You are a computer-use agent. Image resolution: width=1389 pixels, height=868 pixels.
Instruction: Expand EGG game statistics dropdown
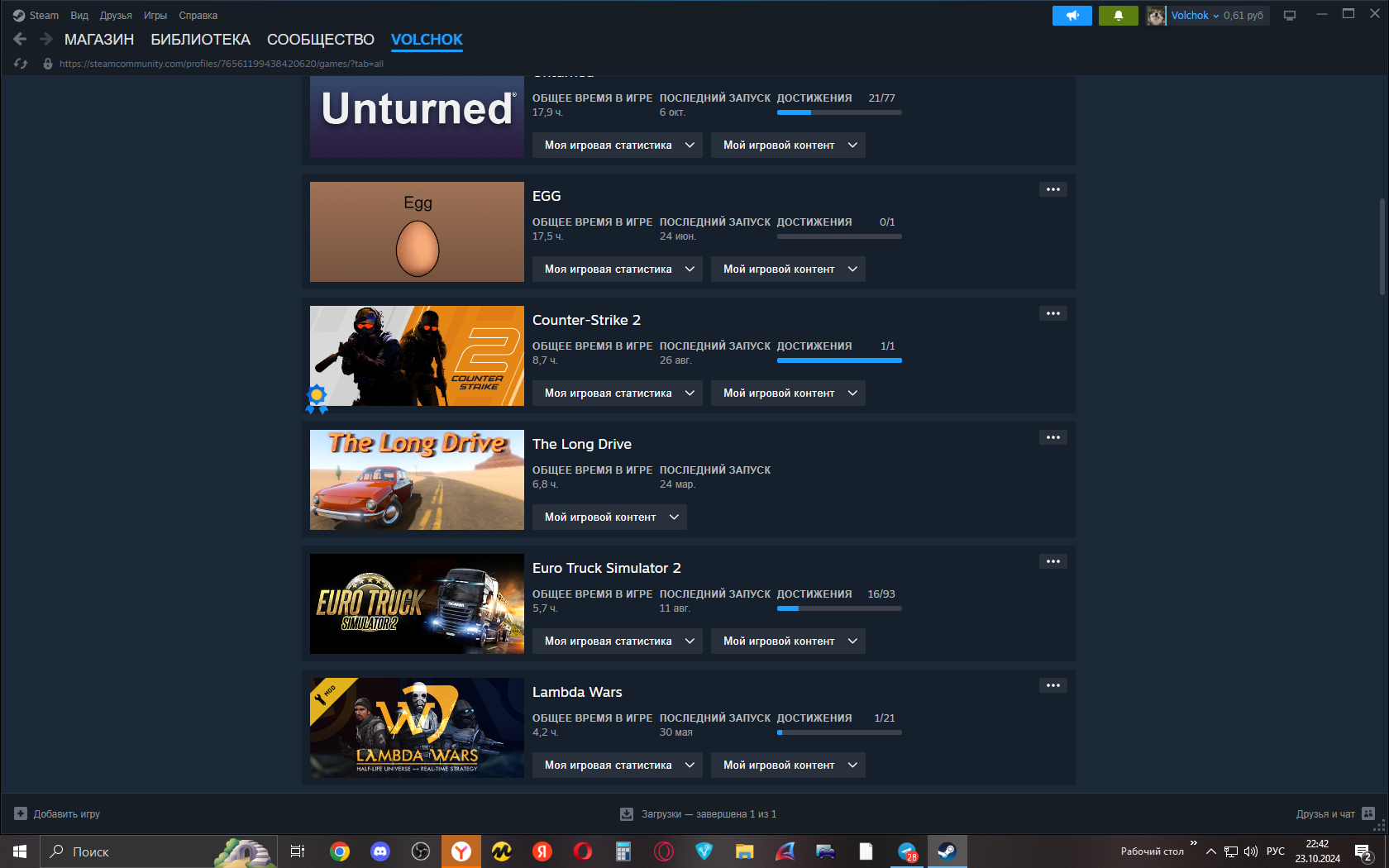click(x=618, y=269)
